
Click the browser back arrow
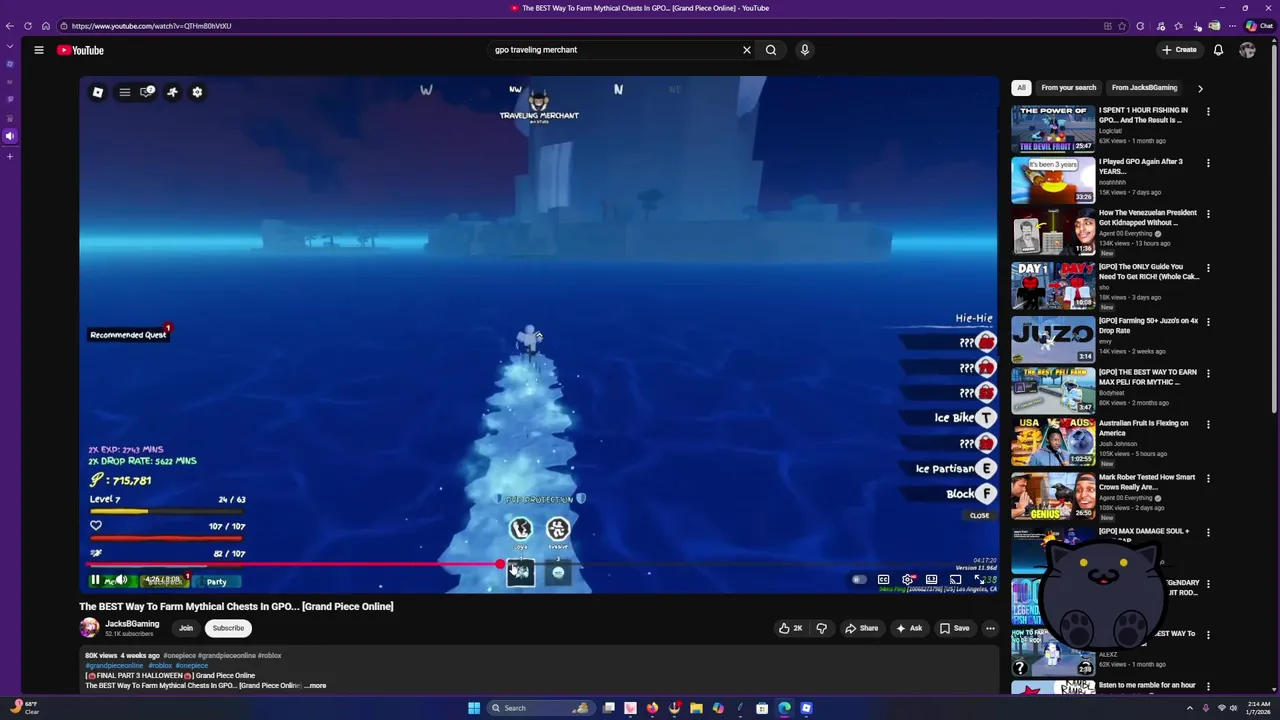pyautogui.click(x=10, y=26)
